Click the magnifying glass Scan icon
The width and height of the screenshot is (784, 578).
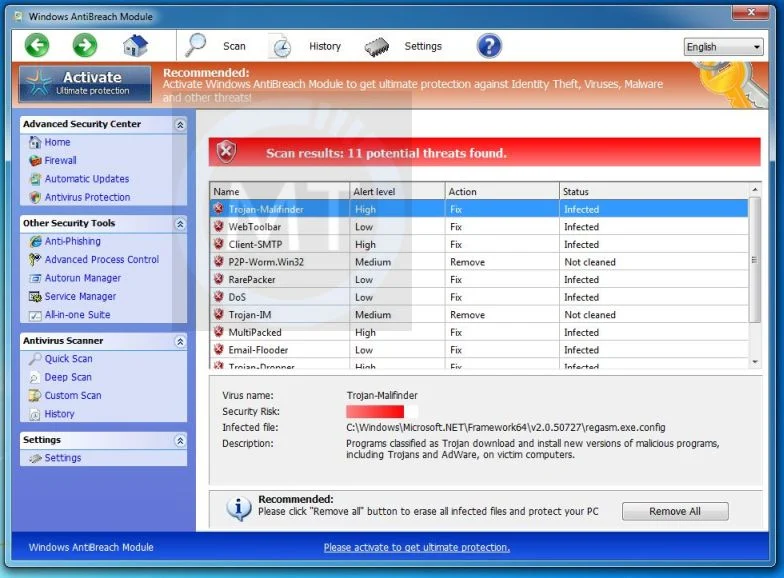pos(196,46)
